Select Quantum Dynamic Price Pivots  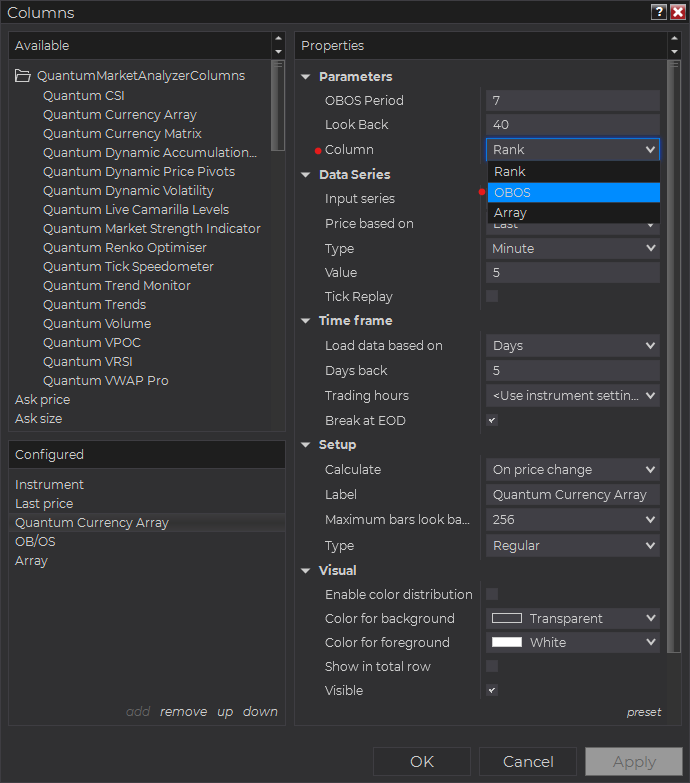(x=139, y=171)
